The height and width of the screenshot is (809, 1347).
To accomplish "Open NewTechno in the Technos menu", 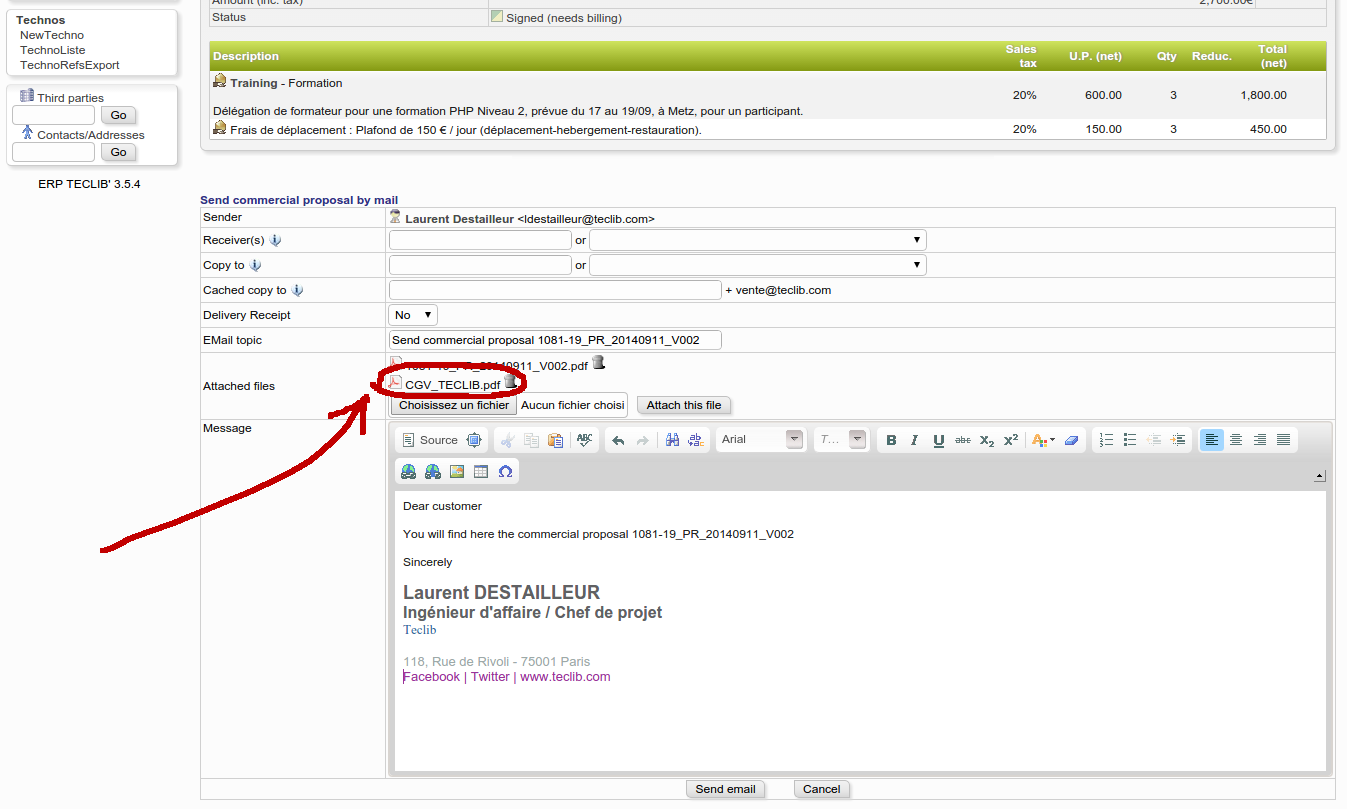I will coord(52,35).
